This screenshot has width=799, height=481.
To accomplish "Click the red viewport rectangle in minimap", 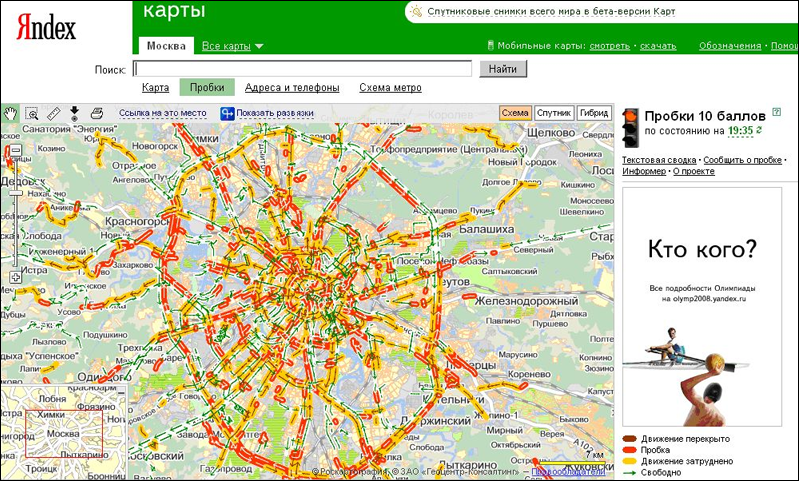I will pos(64,434).
